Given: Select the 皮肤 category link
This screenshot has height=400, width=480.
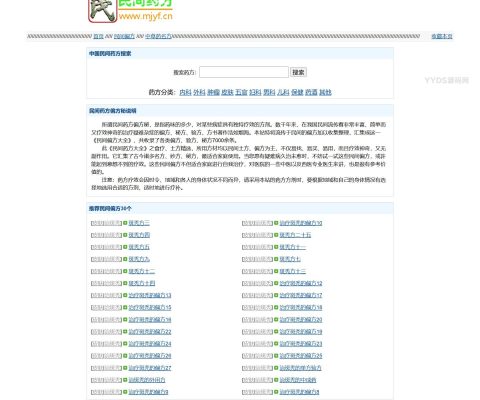Looking at the screenshot, I should (227, 92).
